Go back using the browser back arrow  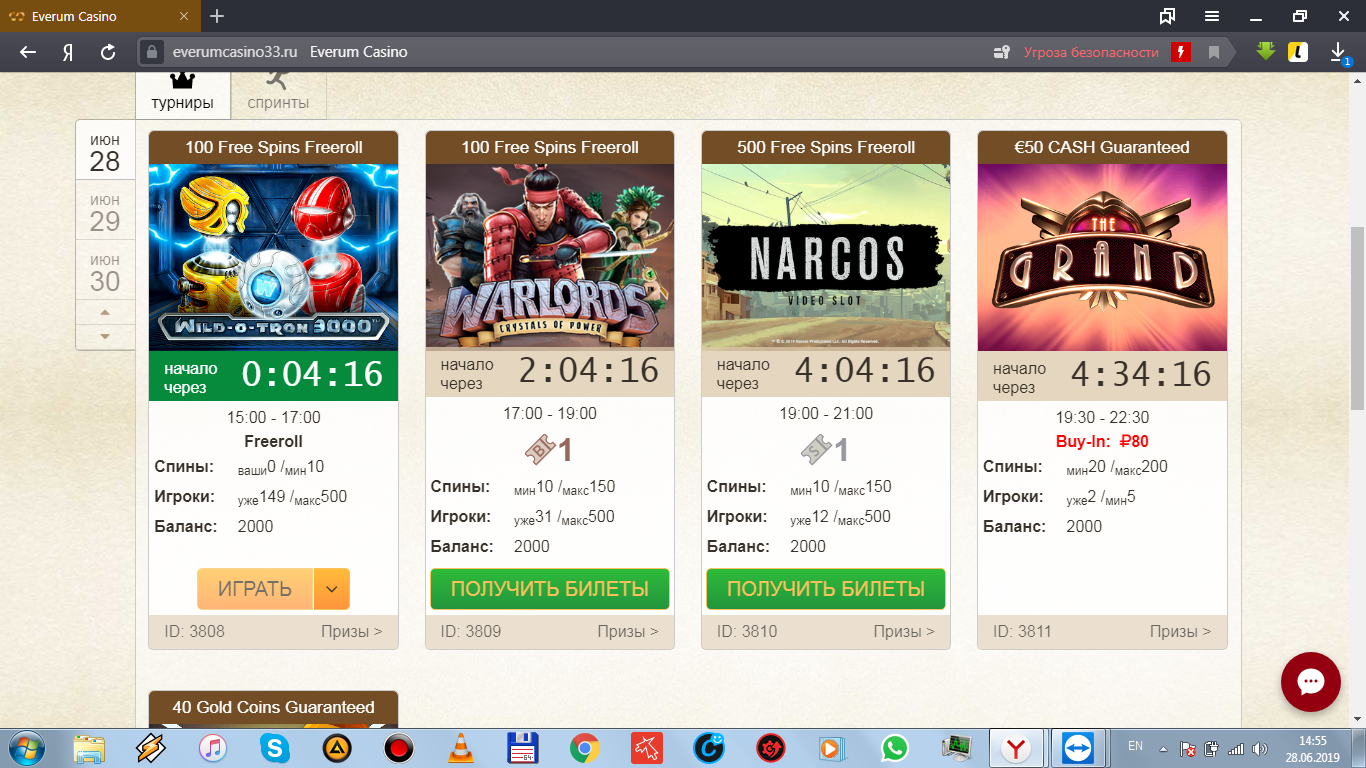coord(28,52)
